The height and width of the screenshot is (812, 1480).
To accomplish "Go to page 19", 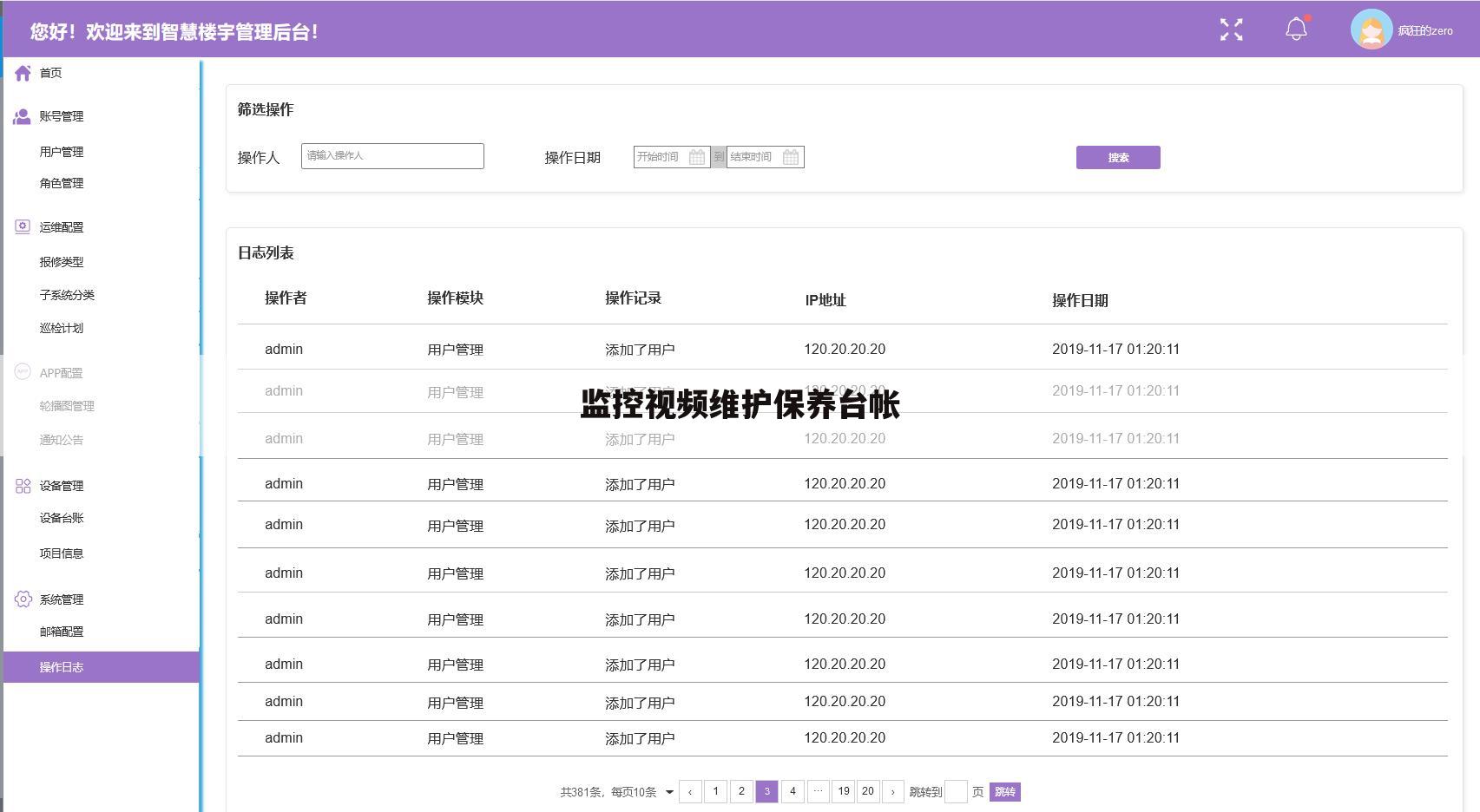I will (844, 791).
